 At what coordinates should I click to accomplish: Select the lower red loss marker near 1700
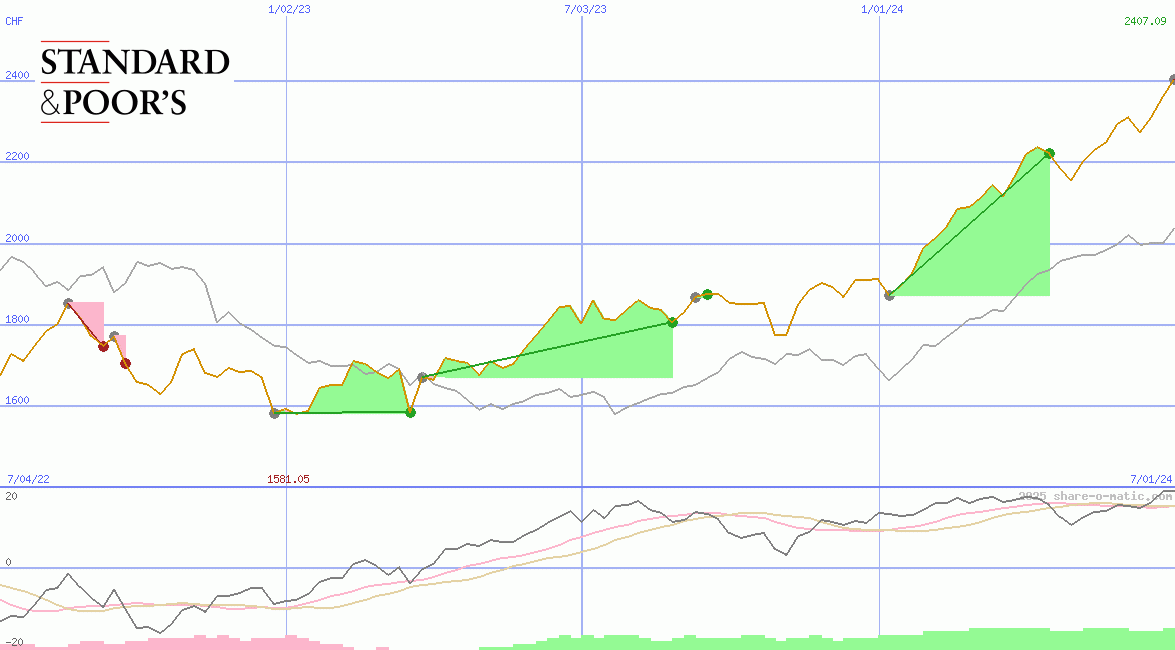[x=125, y=364]
